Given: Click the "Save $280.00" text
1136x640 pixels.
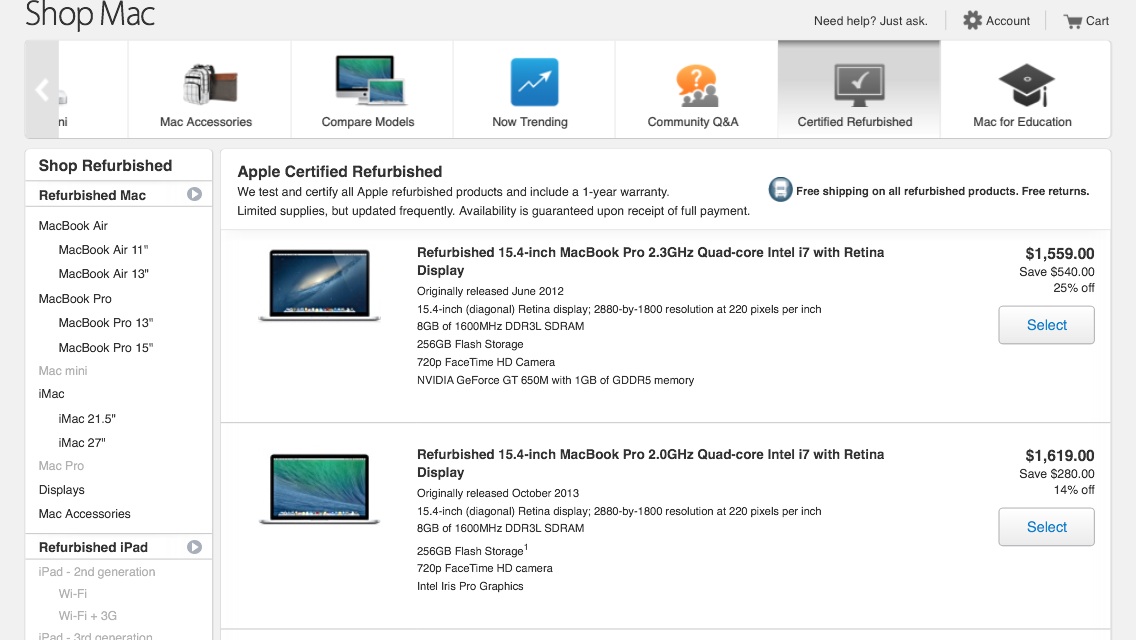Looking at the screenshot, I should (1056, 474).
